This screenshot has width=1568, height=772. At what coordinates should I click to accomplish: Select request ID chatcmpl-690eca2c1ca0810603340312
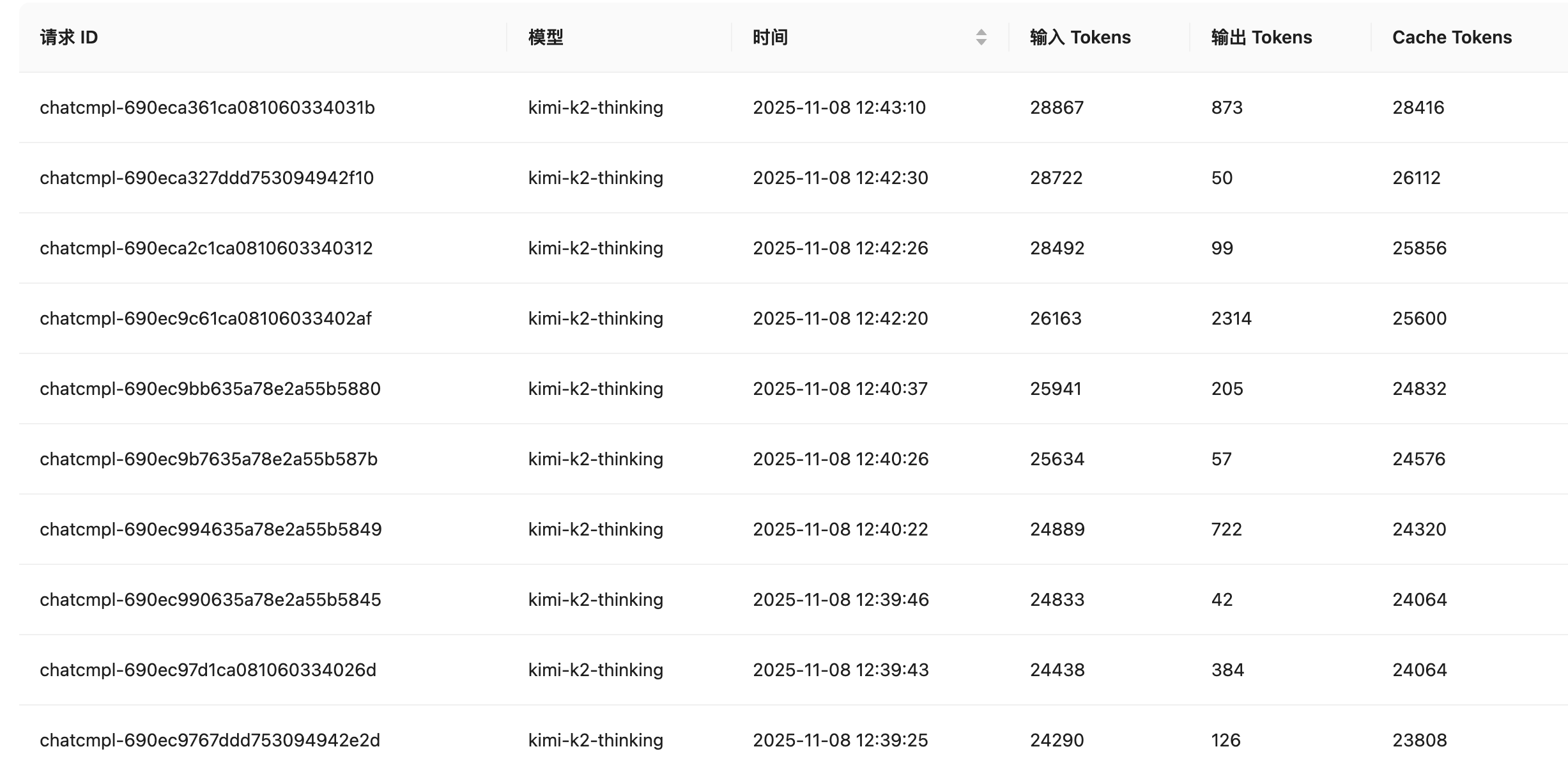point(206,248)
